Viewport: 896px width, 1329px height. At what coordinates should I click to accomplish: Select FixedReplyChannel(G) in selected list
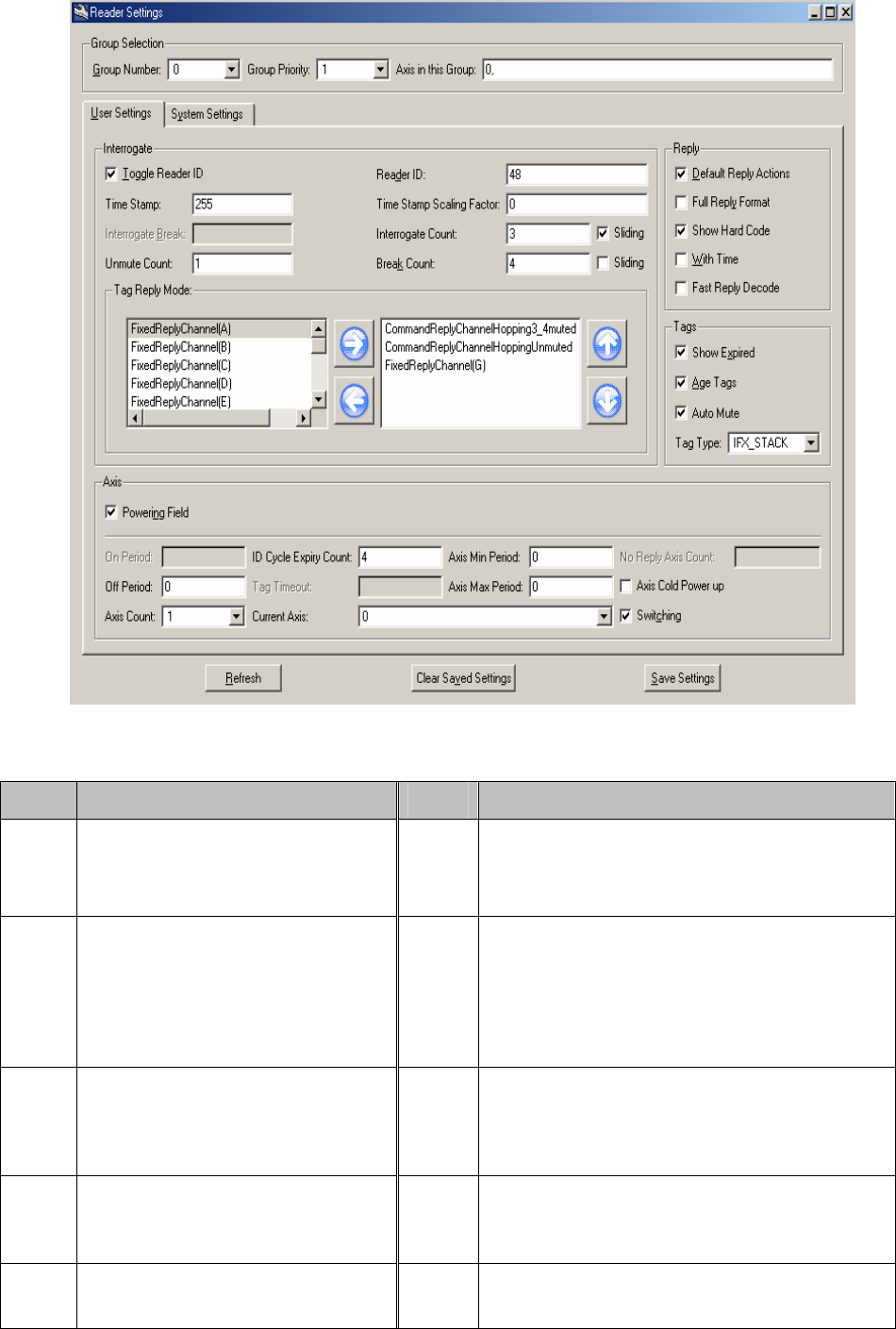(480, 365)
